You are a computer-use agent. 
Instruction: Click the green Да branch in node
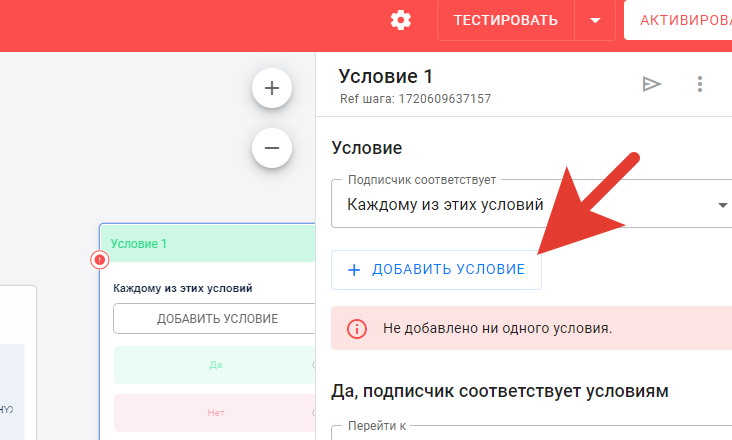(x=215, y=365)
